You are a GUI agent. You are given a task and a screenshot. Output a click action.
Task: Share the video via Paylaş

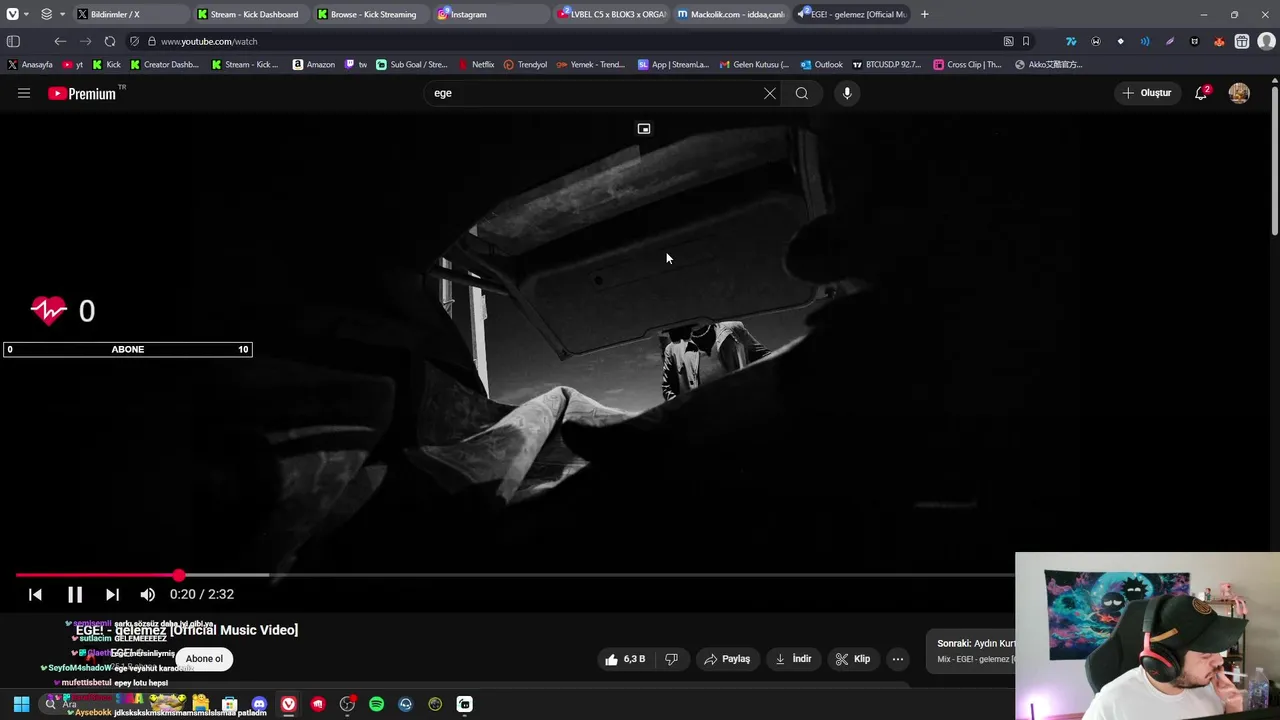727,659
